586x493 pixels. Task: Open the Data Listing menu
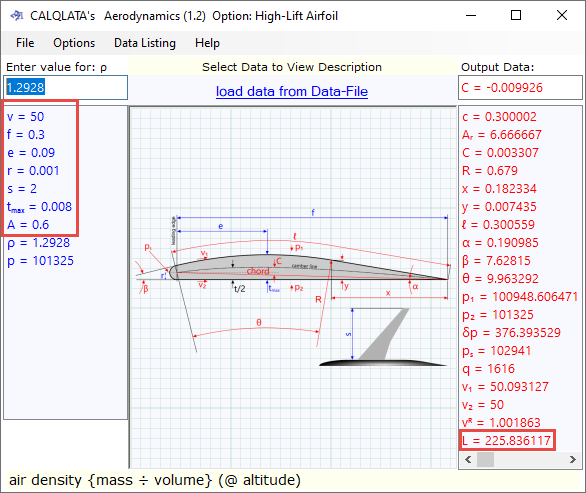145,43
